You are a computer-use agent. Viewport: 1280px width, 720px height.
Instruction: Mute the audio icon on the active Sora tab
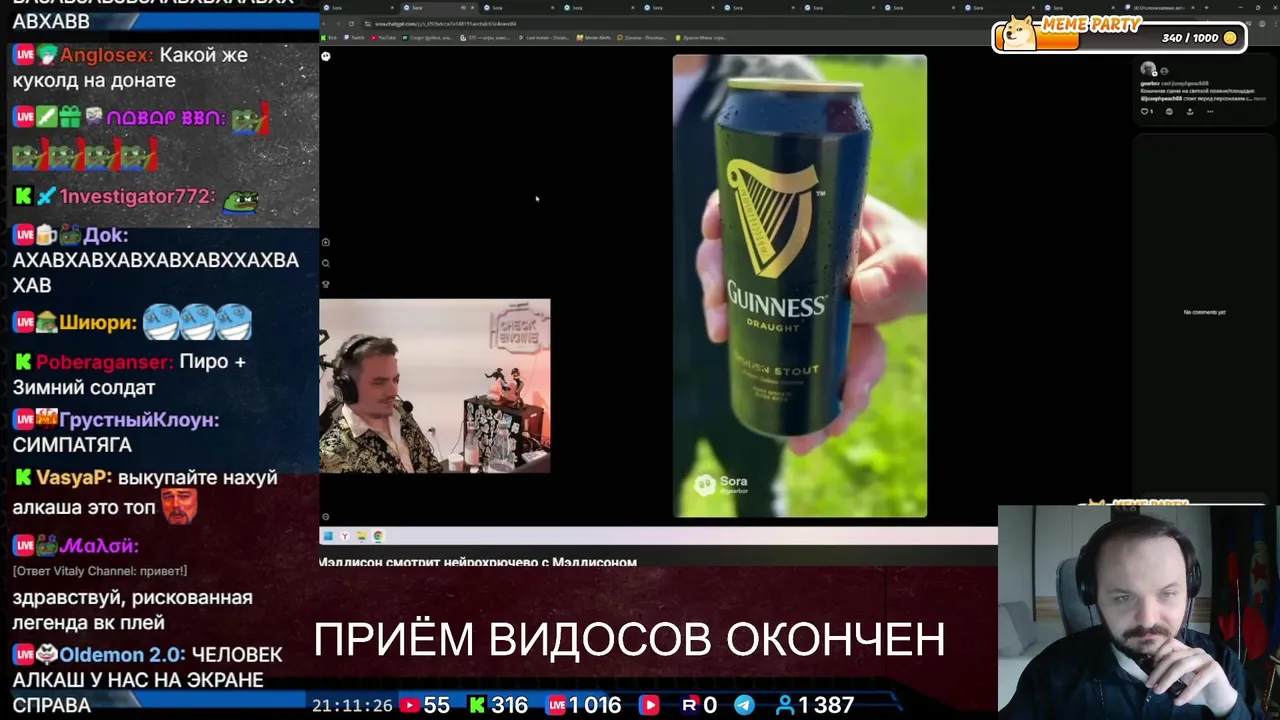[x=463, y=8]
